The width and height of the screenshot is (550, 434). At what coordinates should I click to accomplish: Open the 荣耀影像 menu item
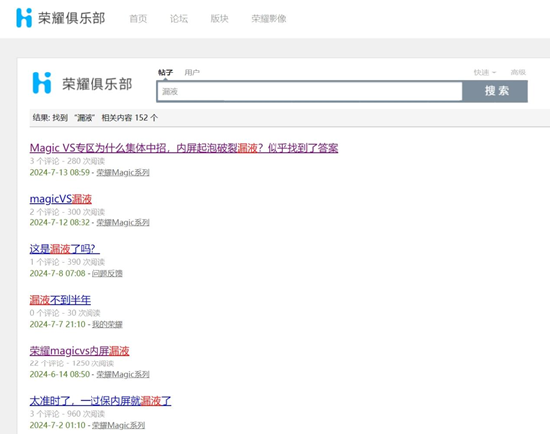point(269,19)
